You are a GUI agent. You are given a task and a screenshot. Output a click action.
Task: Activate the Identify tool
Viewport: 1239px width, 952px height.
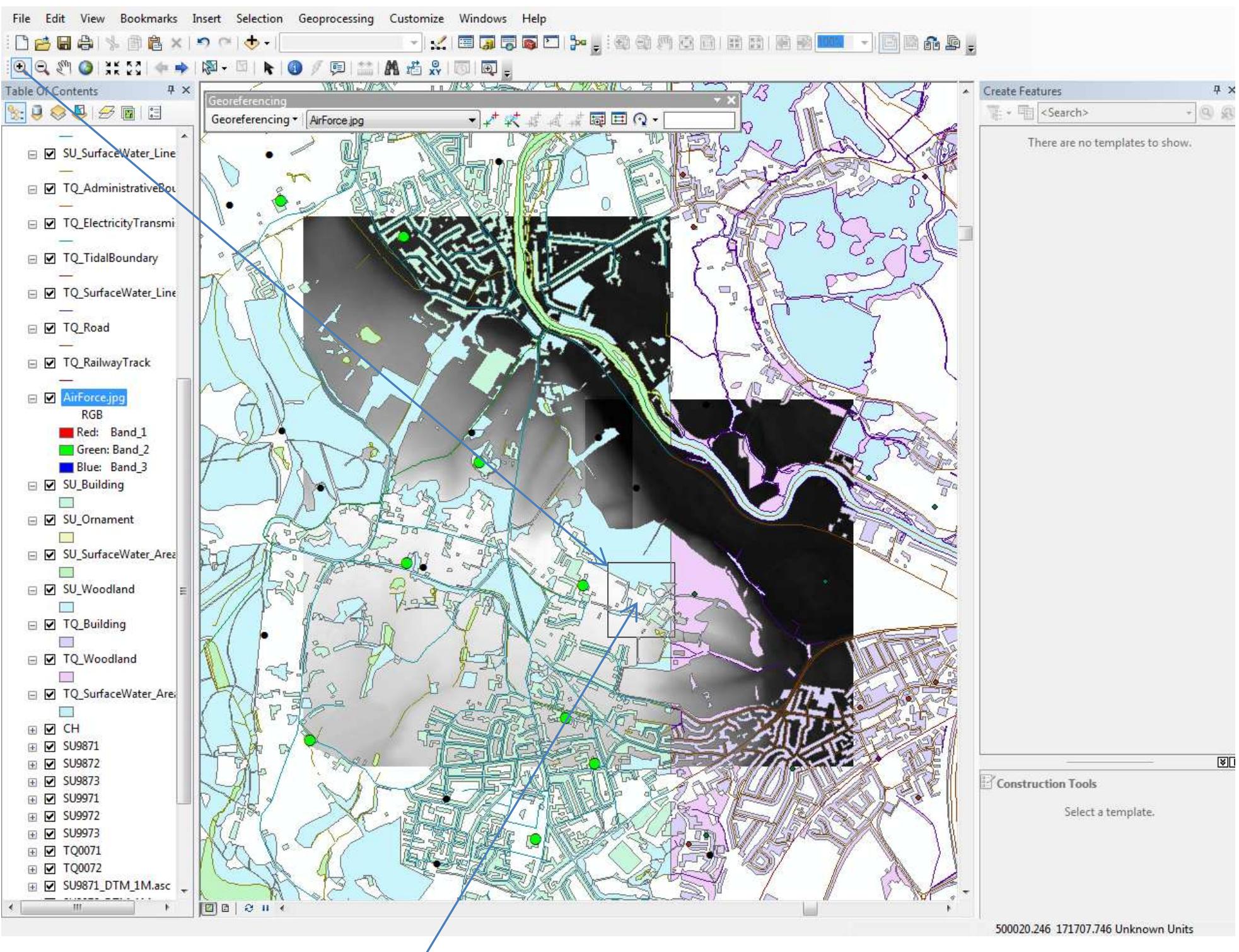[x=294, y=67]
